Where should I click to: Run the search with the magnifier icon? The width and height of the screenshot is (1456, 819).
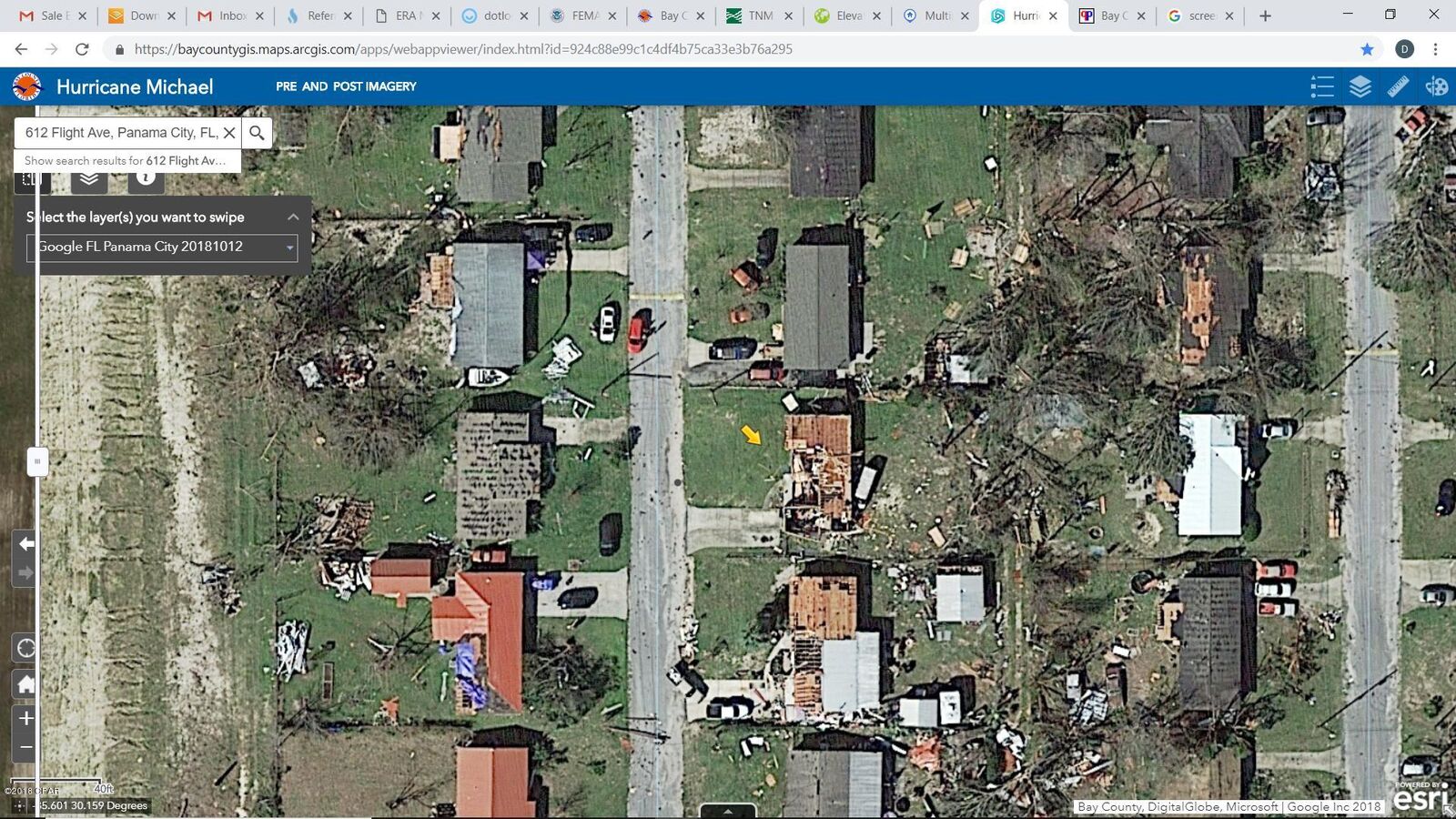[257, 132]
